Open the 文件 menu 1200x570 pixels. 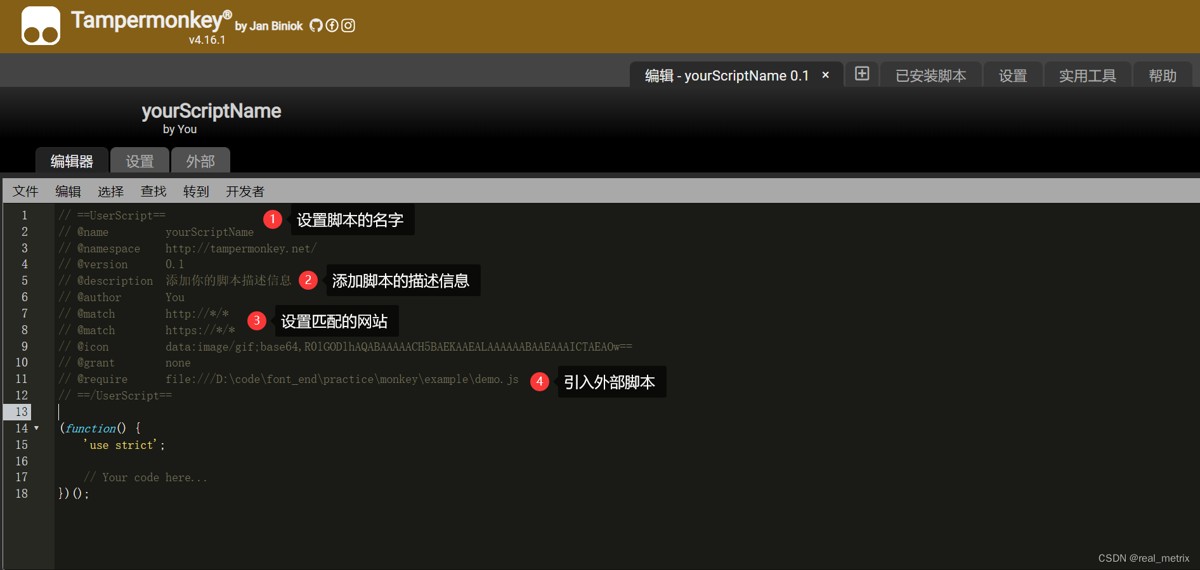26,191
